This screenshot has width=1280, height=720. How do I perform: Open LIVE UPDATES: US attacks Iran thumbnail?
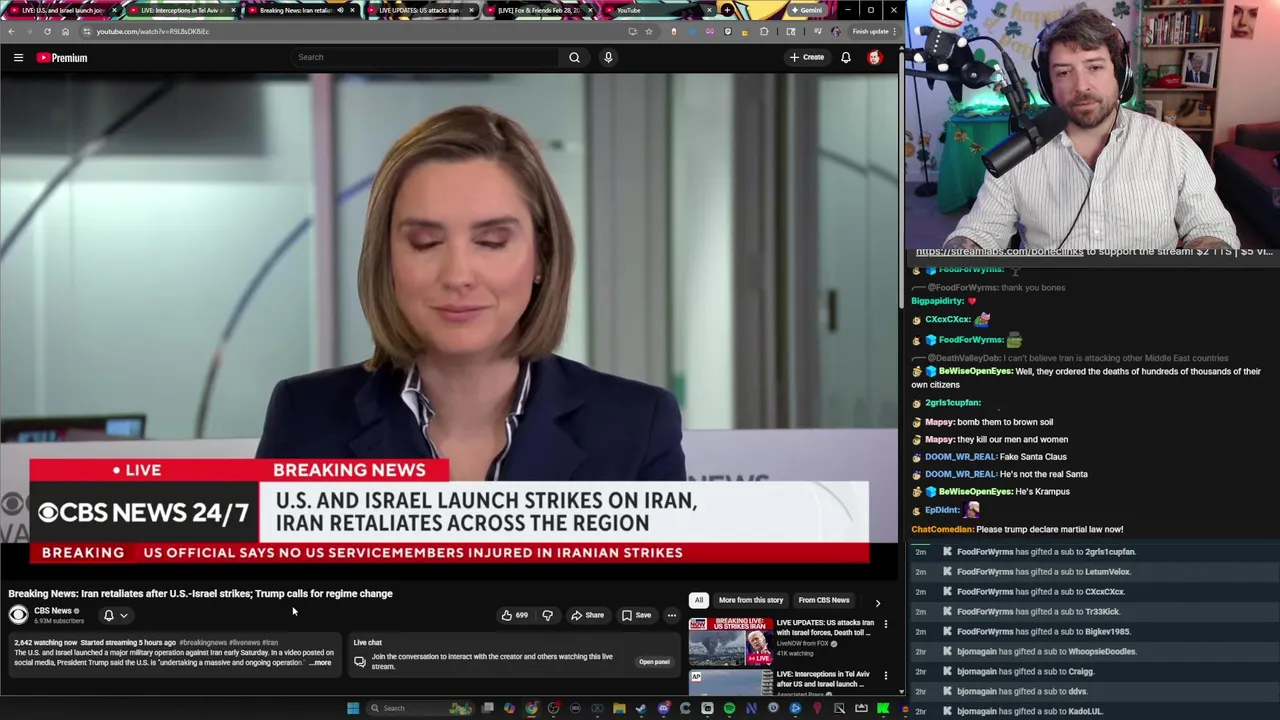731,641
